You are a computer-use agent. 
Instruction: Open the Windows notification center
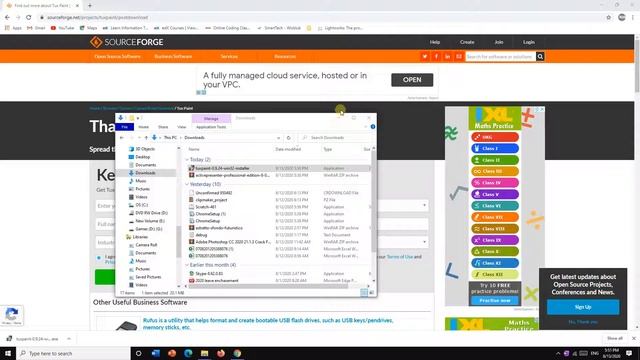coord(629,353)
